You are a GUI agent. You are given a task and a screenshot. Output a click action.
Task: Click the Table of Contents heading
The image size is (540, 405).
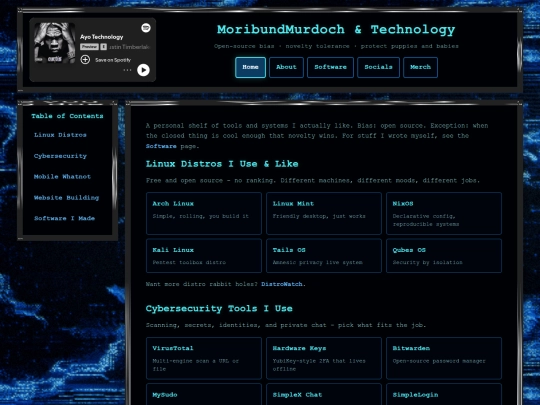click(x=67, y=116)
